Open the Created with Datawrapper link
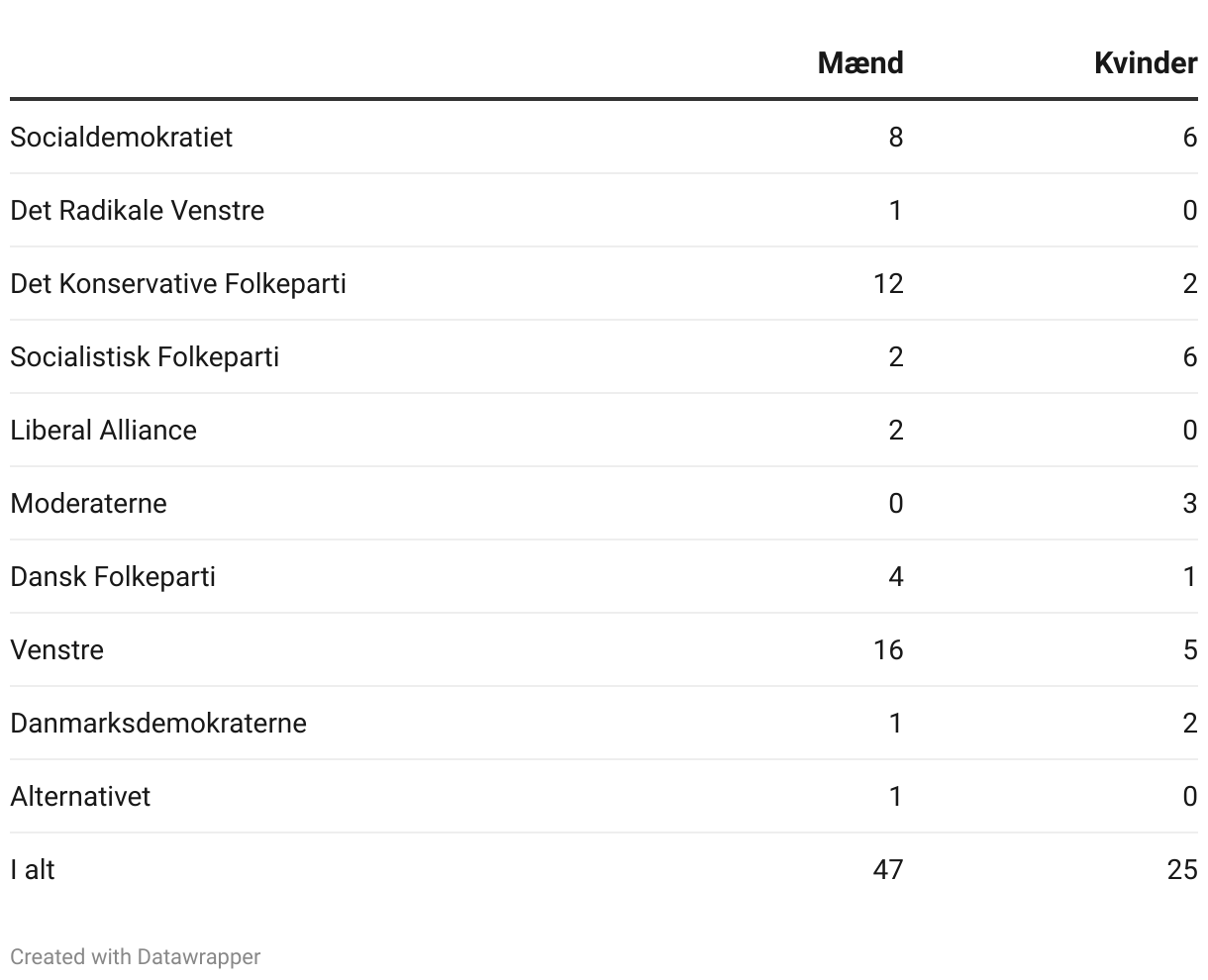This screenshot has height=980, width=1208. pyautogui.click(x=136, y=957)
